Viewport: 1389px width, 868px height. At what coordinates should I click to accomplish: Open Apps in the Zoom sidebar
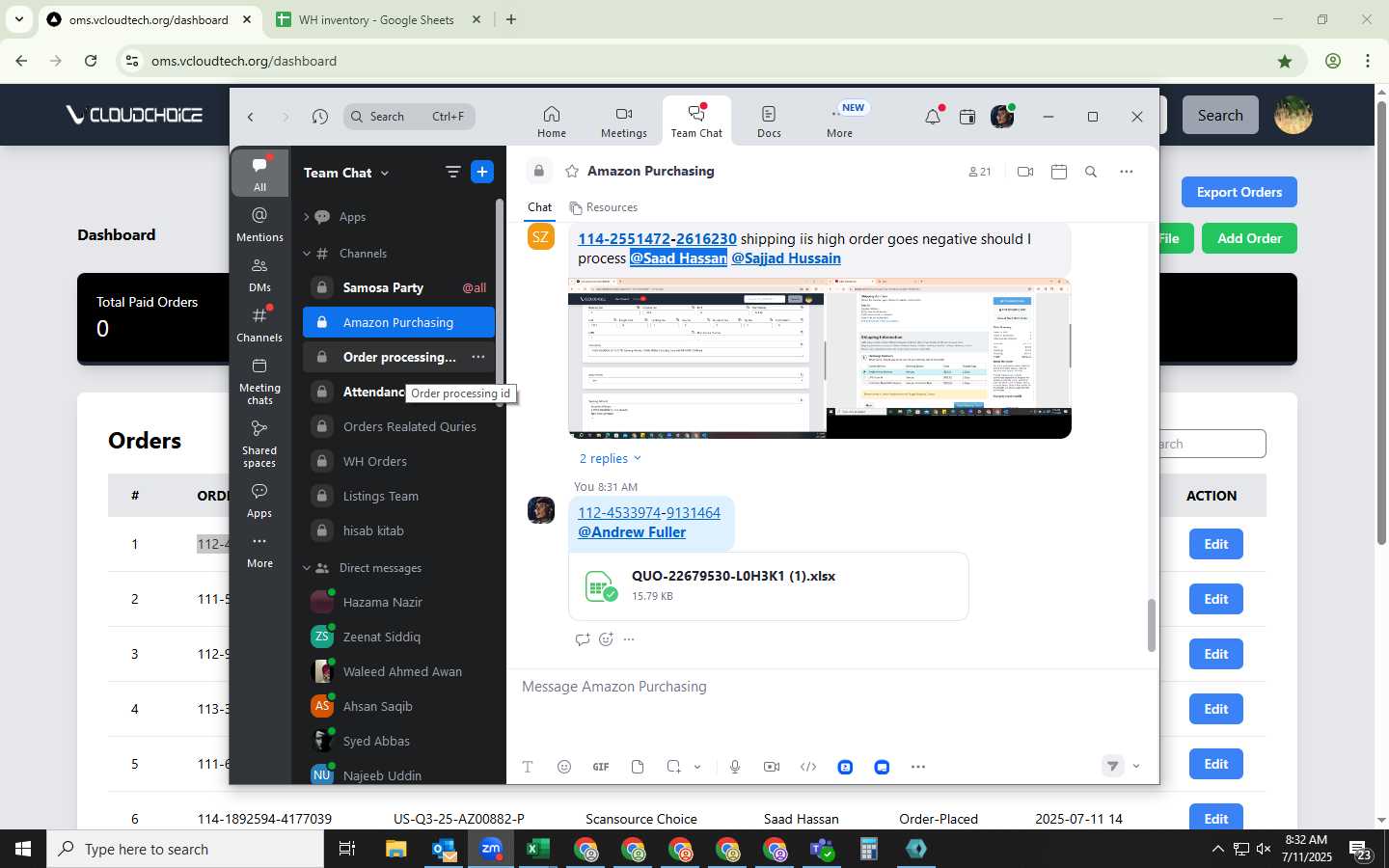tap(259, 500)
